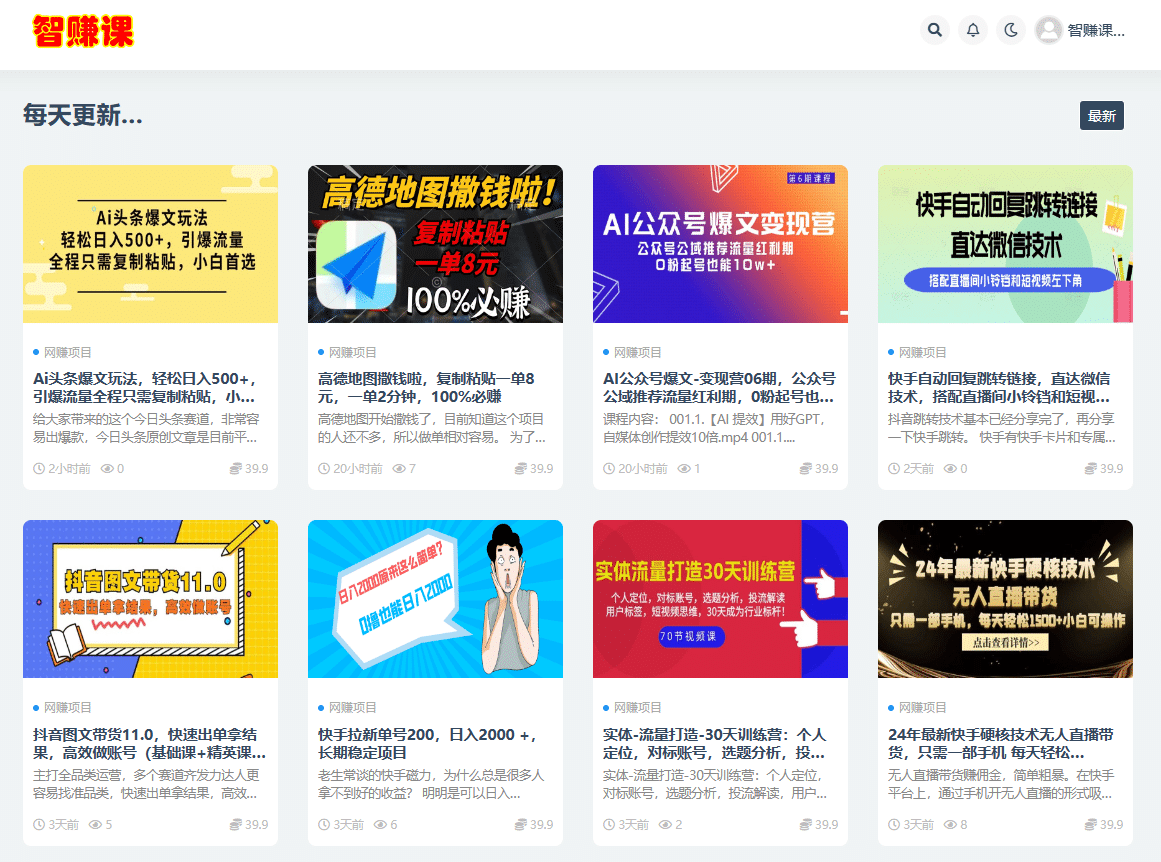Click the AI公众号爆文变现营 cover image

click(x=720, y=243)
